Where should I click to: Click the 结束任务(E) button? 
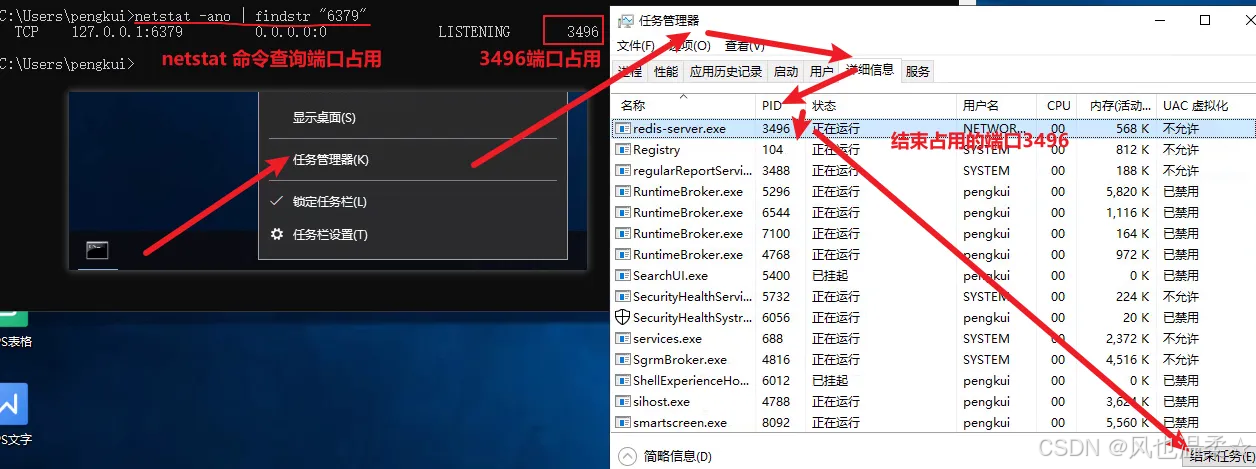pyautogui.click(x=1221, y=455)
